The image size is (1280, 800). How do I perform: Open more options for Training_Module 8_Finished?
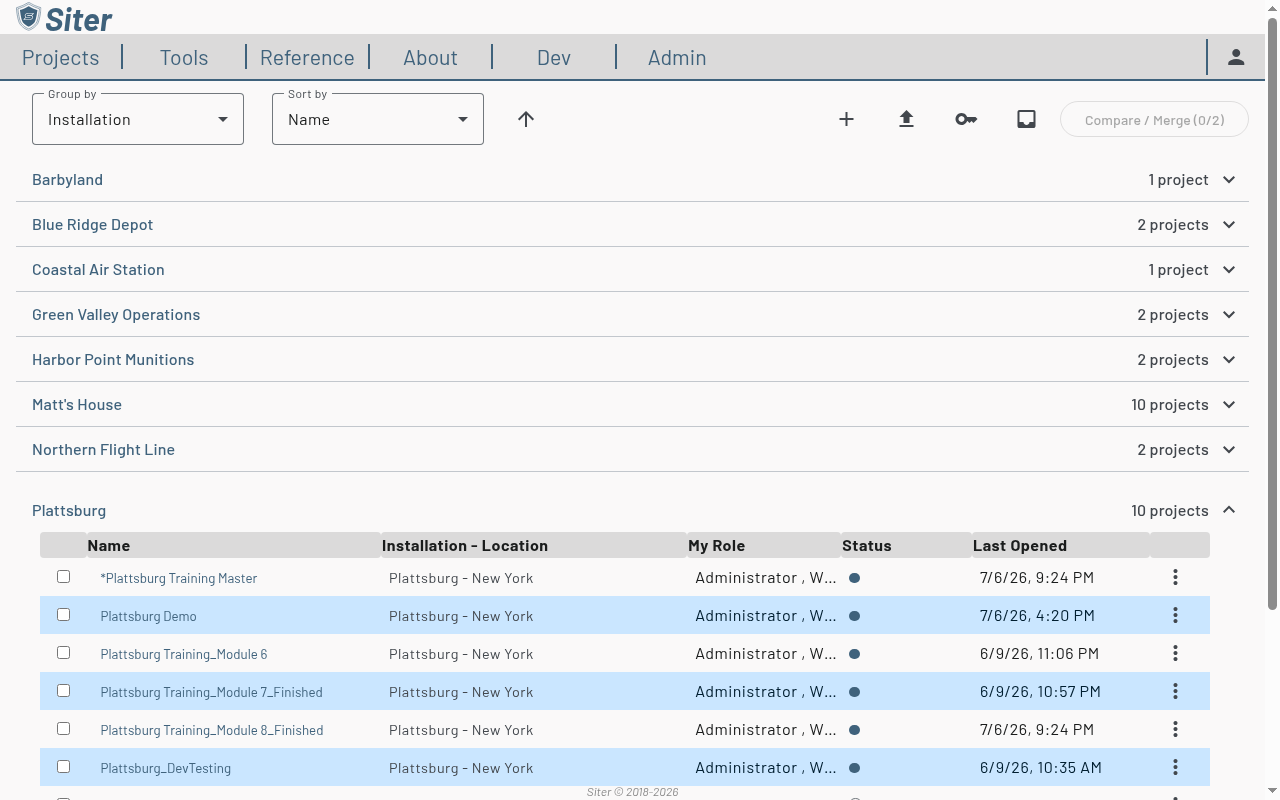click(1175, 729)
